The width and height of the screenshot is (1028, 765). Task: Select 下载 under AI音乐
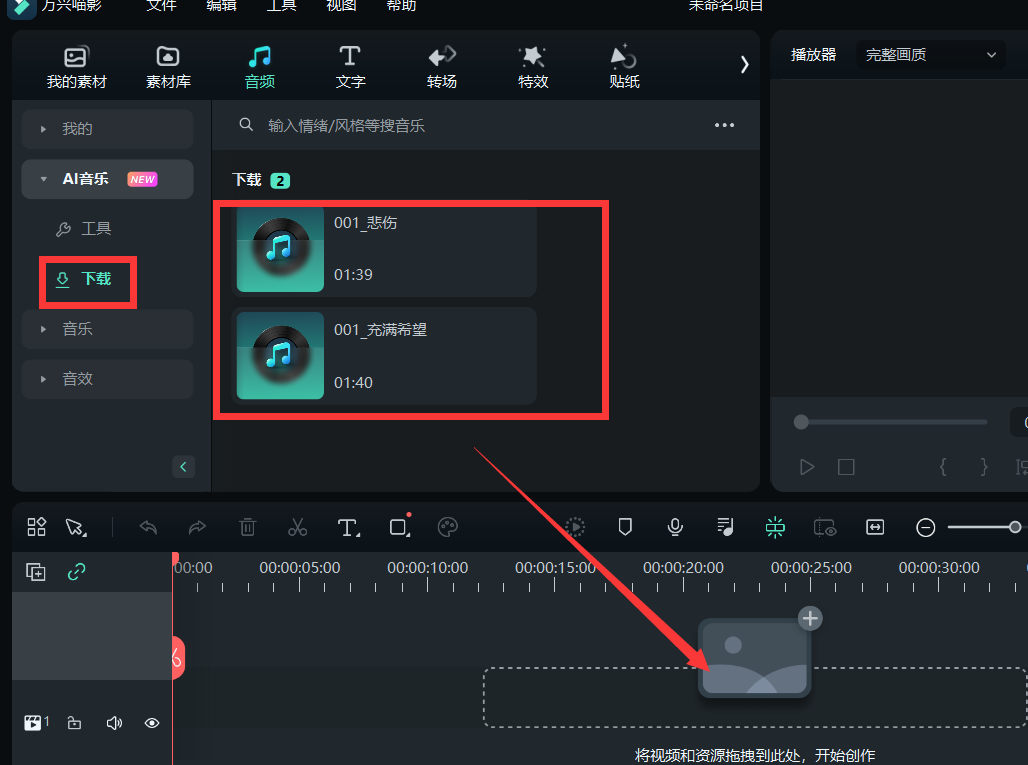pyautogui.click(x=84, y=279)
